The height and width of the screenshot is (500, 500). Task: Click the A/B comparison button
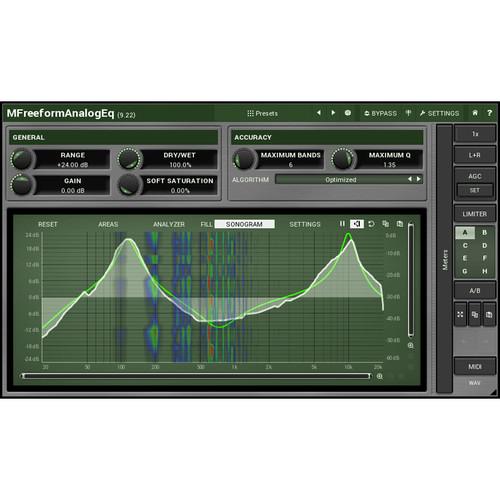(x=475, y=291)
